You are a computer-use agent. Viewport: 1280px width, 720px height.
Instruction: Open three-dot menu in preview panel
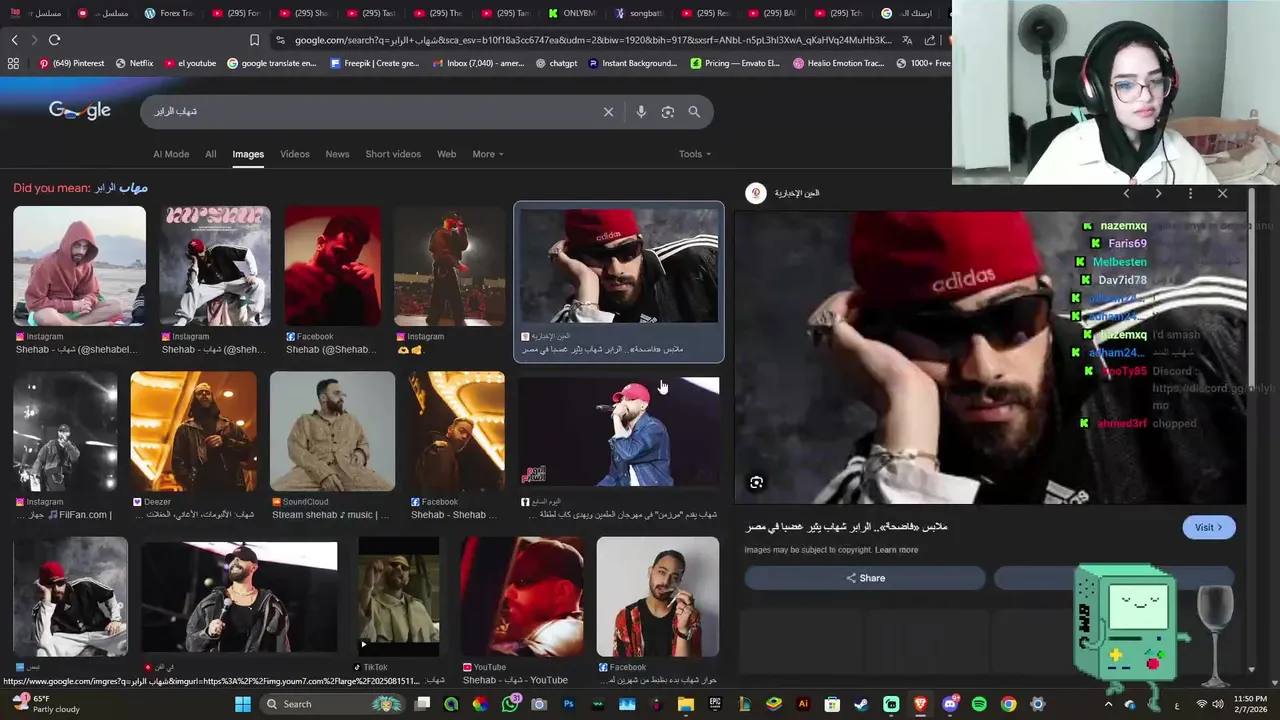[1190, 193]
